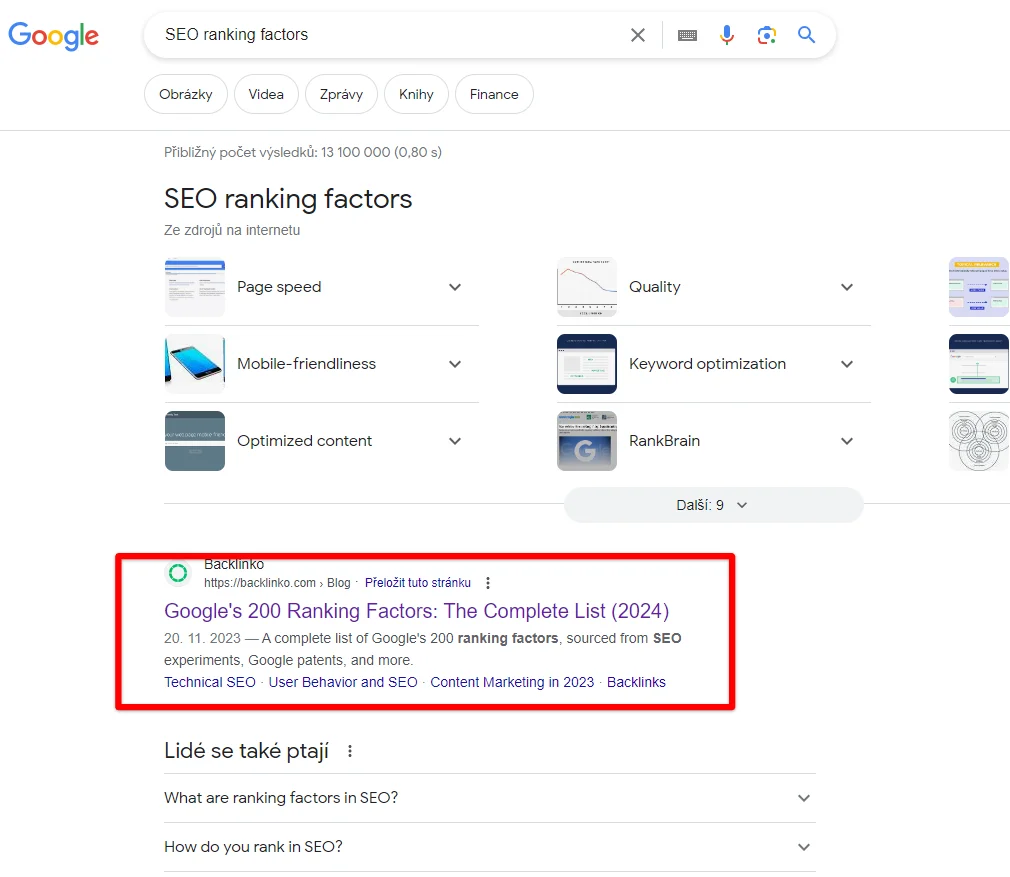The image size is (1010, 877).
Task: Open three-dot menu of Backlinko result
Action: coord(488,583)
